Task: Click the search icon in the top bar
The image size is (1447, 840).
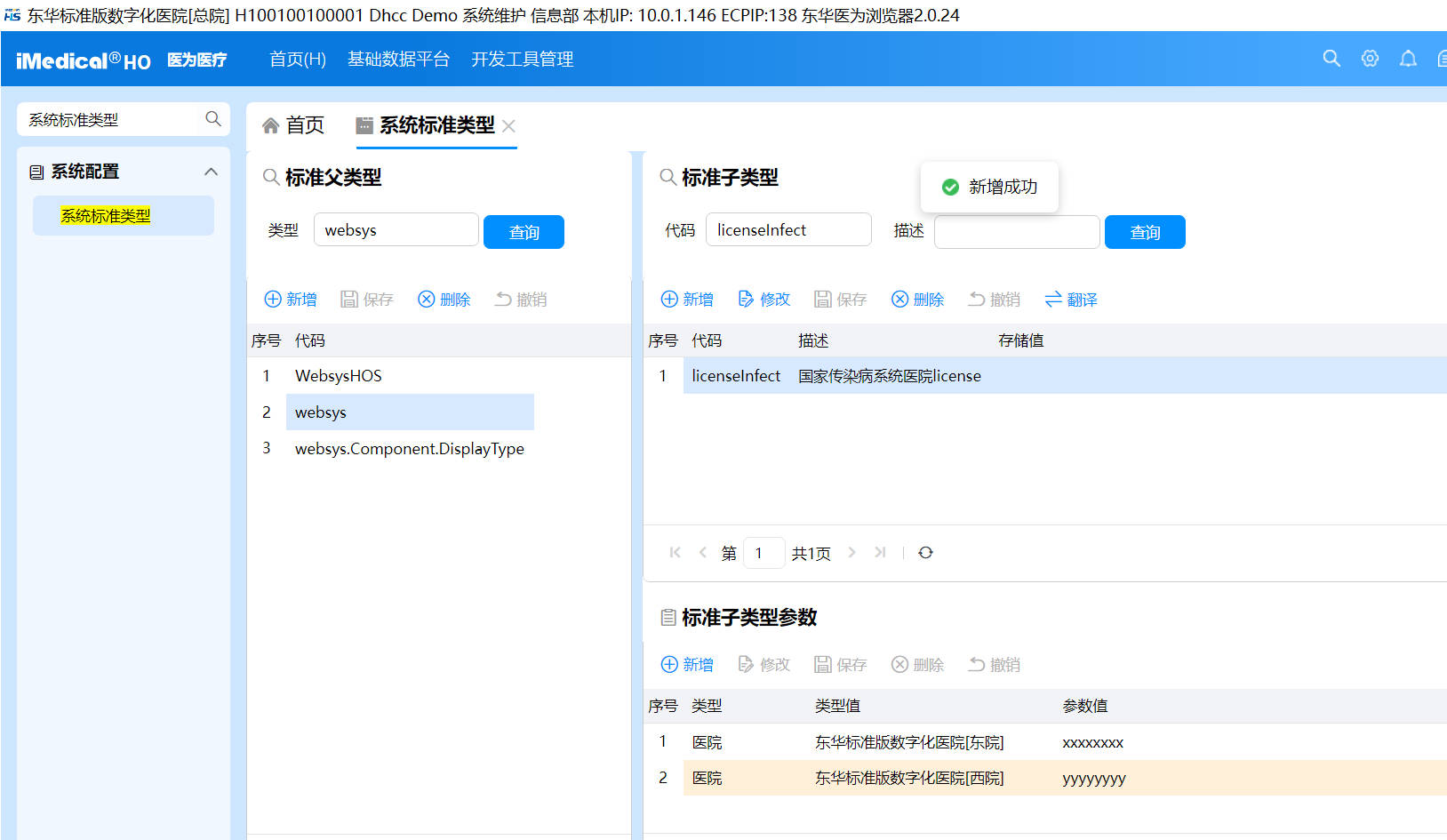Action: pos(1331,59)
